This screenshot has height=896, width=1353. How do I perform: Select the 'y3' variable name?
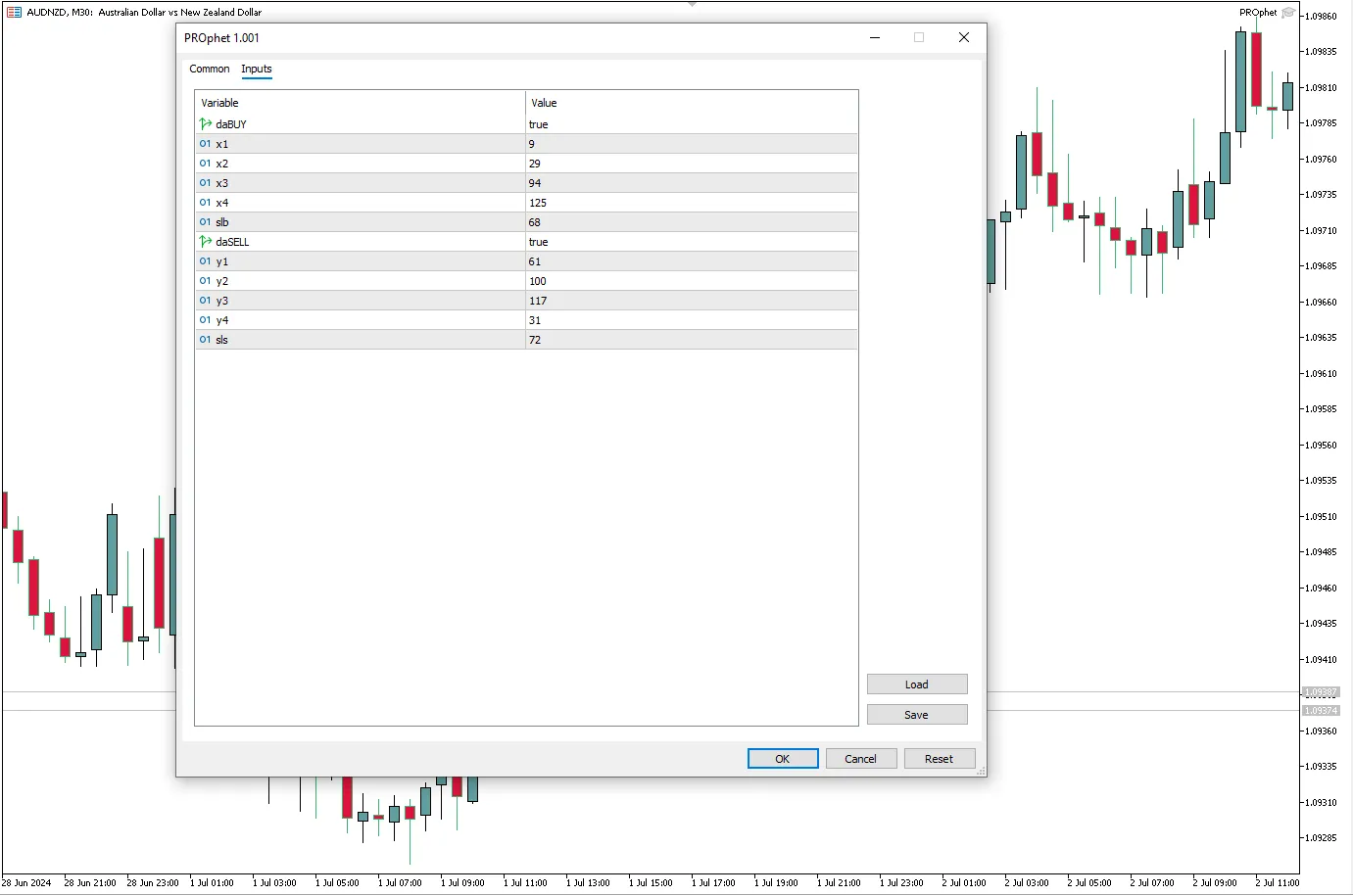pos(222,301)
